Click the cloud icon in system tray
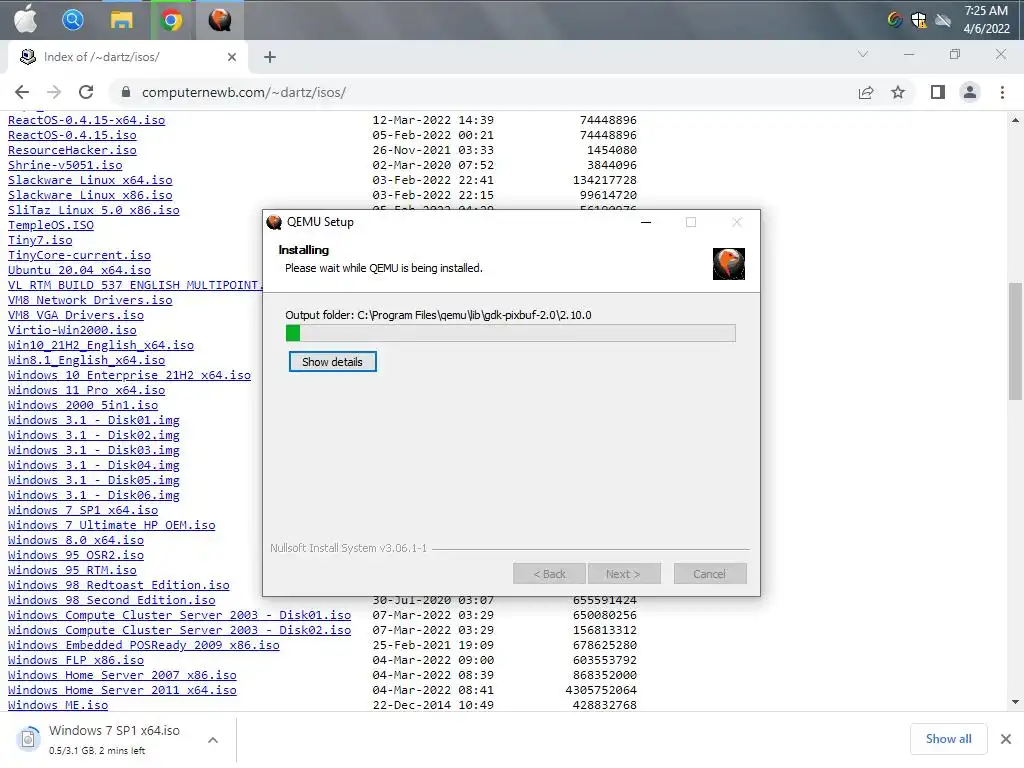1024x768 pixels. click(943, 20)
